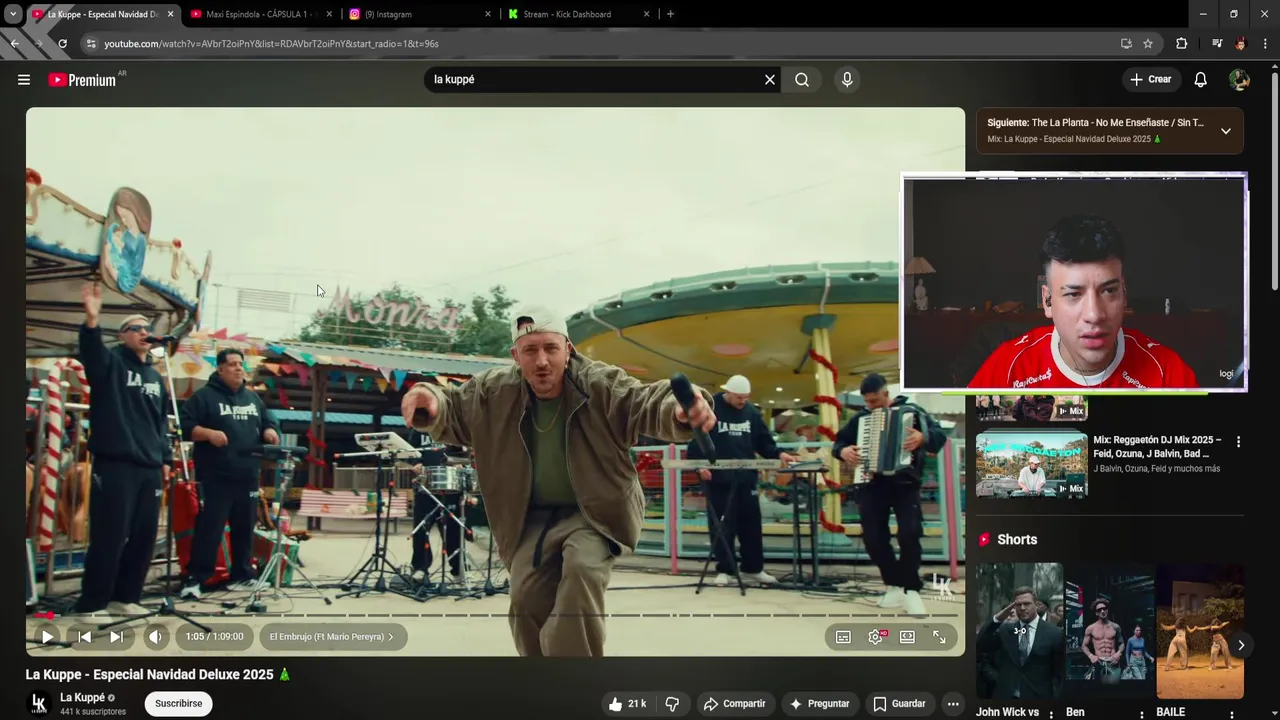Viewport: 1280px width, 720px height.
Task: Skip to previous video in playlist
Action: 84,637
